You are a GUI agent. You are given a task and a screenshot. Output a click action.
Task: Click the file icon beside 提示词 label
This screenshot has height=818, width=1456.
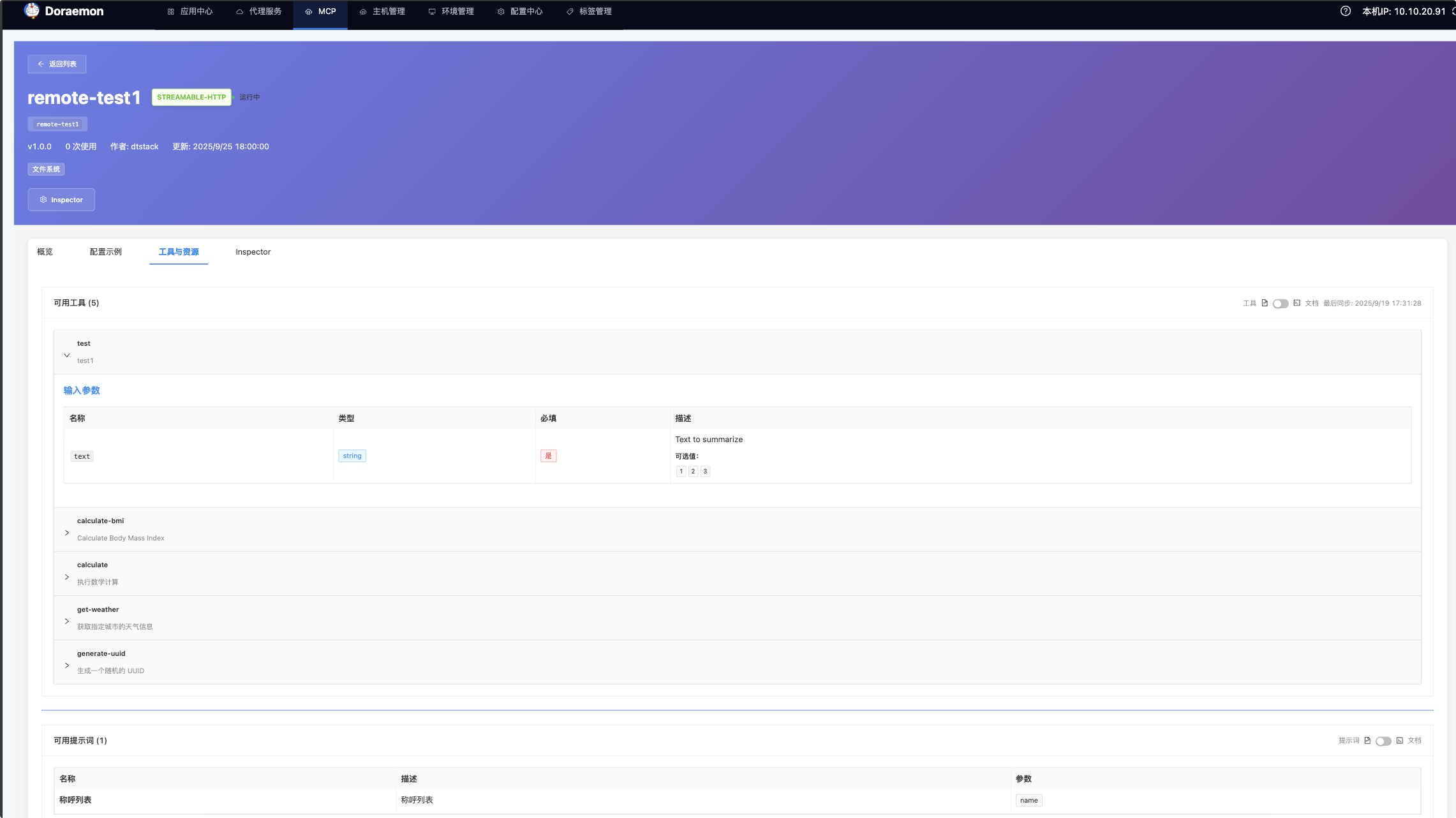(1367, 740)
